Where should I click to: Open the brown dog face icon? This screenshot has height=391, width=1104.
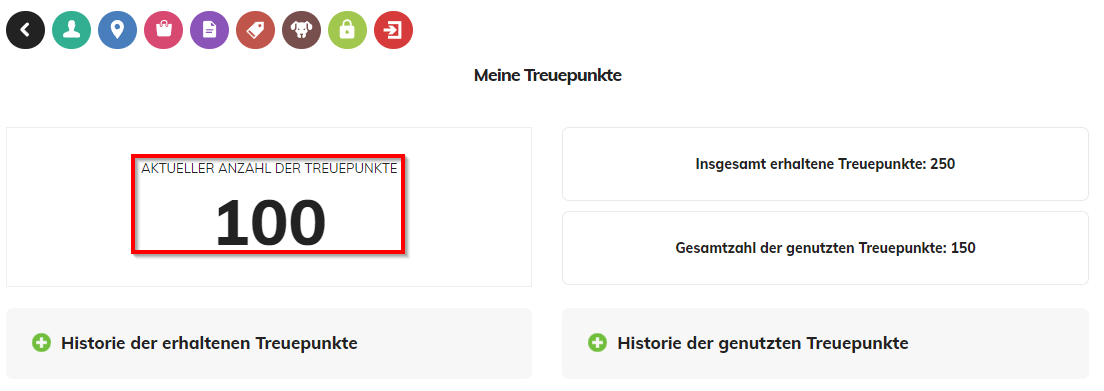301,30
